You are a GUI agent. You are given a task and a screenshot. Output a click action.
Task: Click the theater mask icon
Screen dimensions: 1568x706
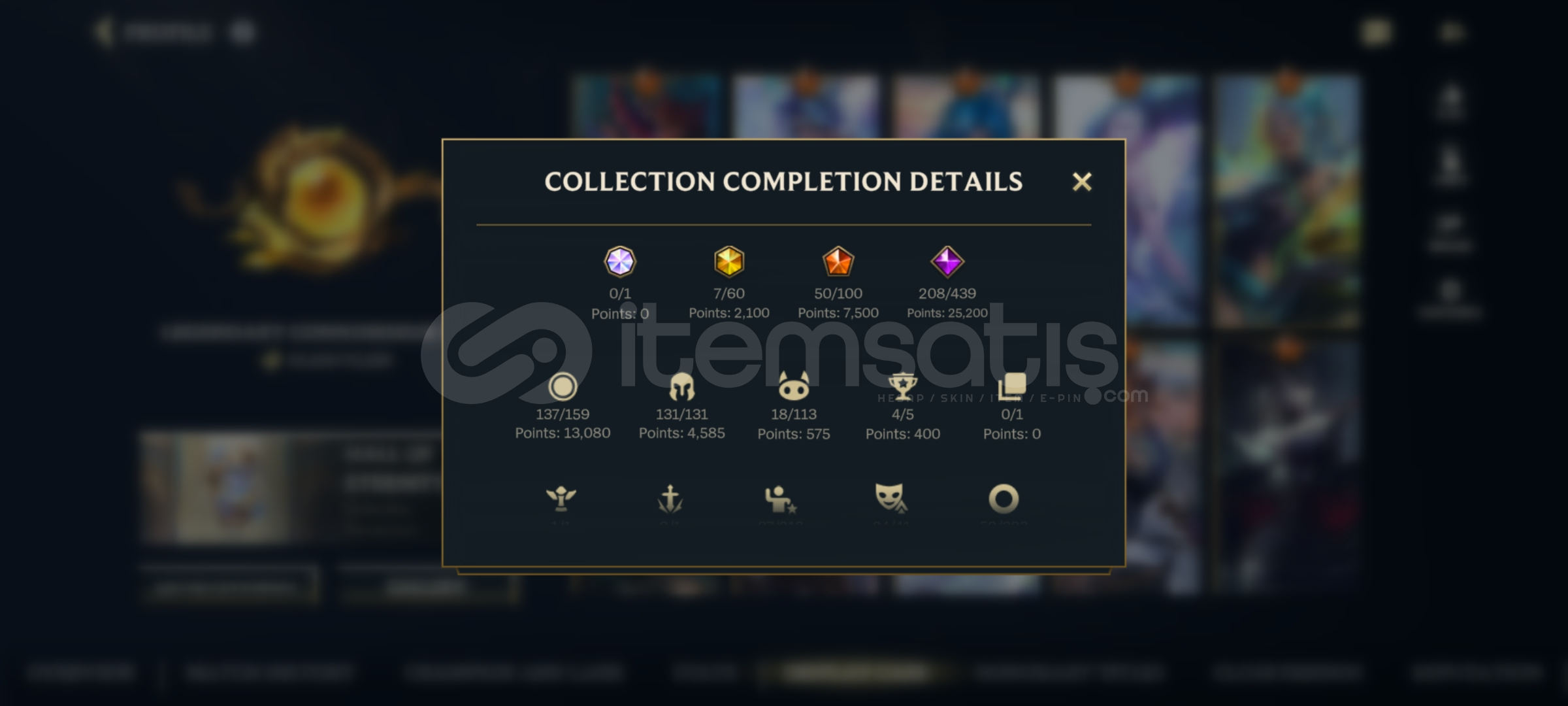point(891,497)
